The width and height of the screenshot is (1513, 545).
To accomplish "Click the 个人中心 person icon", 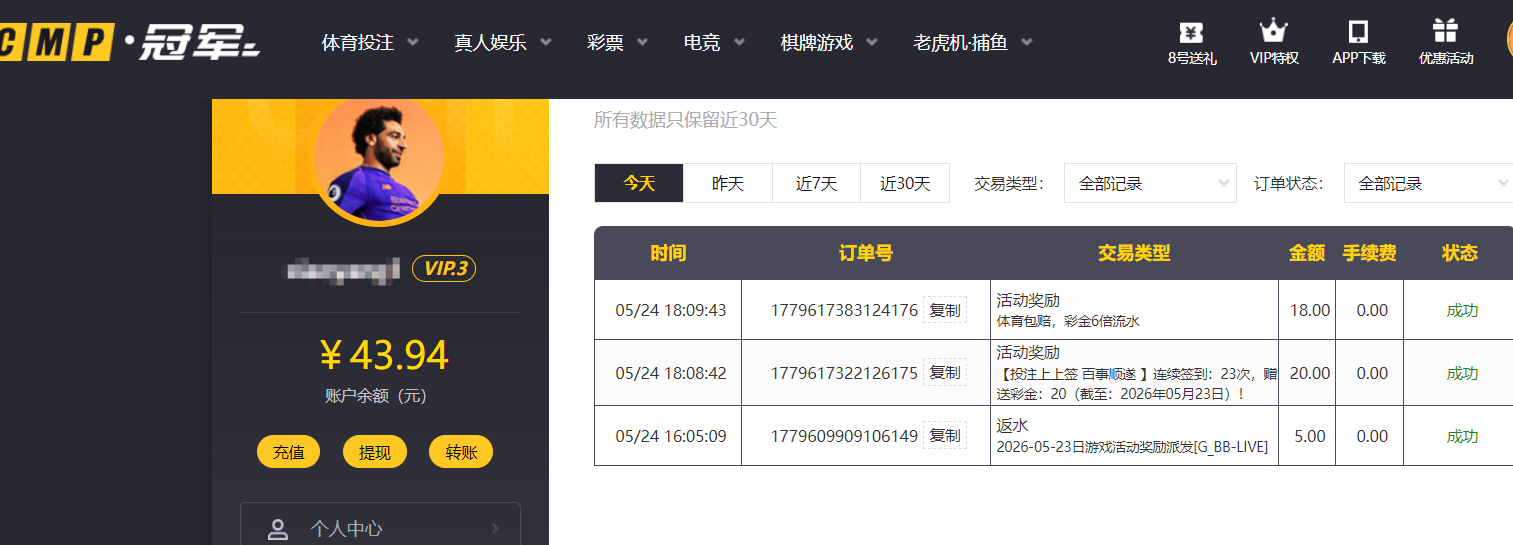I will click(278, 529).
